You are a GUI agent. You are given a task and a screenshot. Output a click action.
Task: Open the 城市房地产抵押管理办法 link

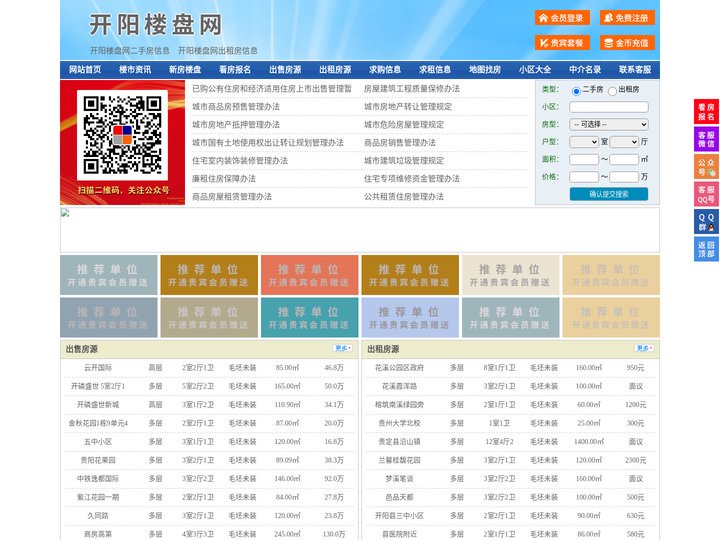pos(236,124)
